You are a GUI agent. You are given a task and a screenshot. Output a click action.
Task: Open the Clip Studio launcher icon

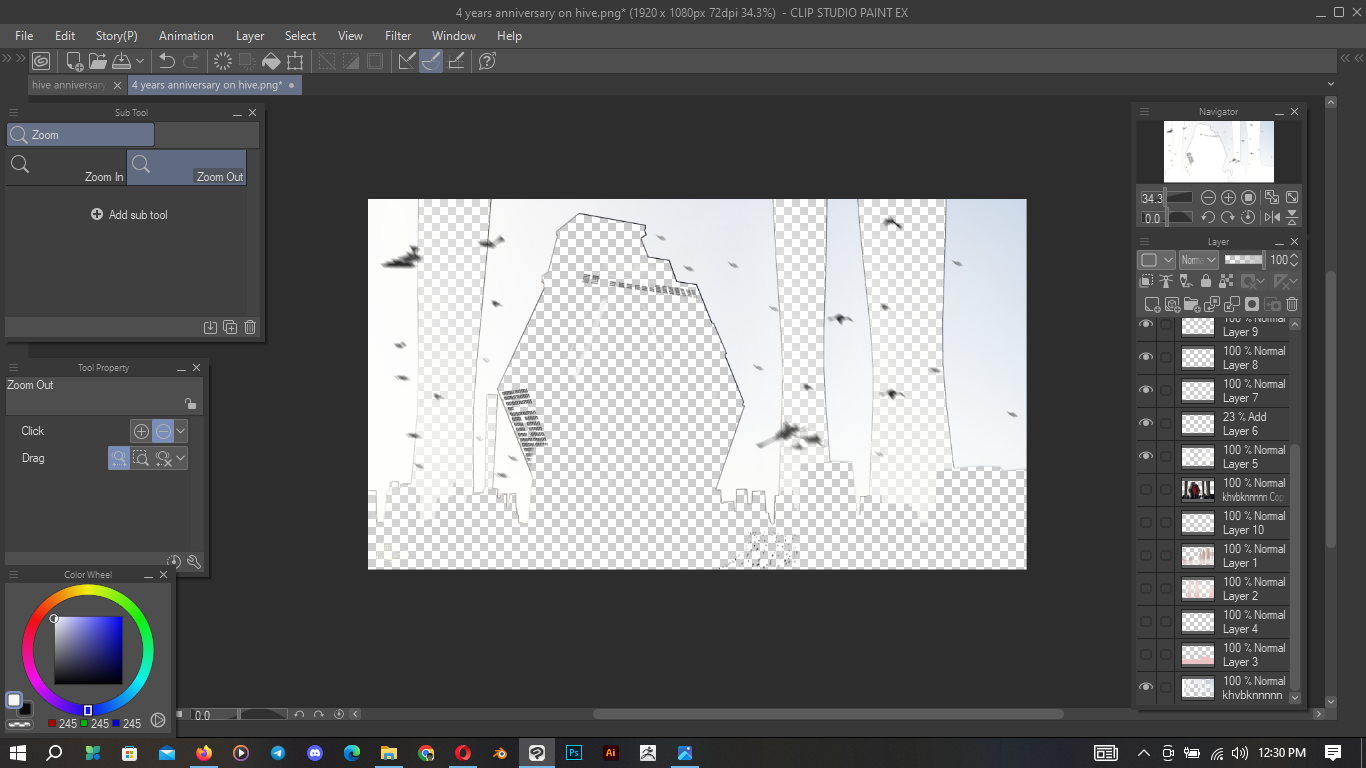pyautogui.click(x=41, y=61)
